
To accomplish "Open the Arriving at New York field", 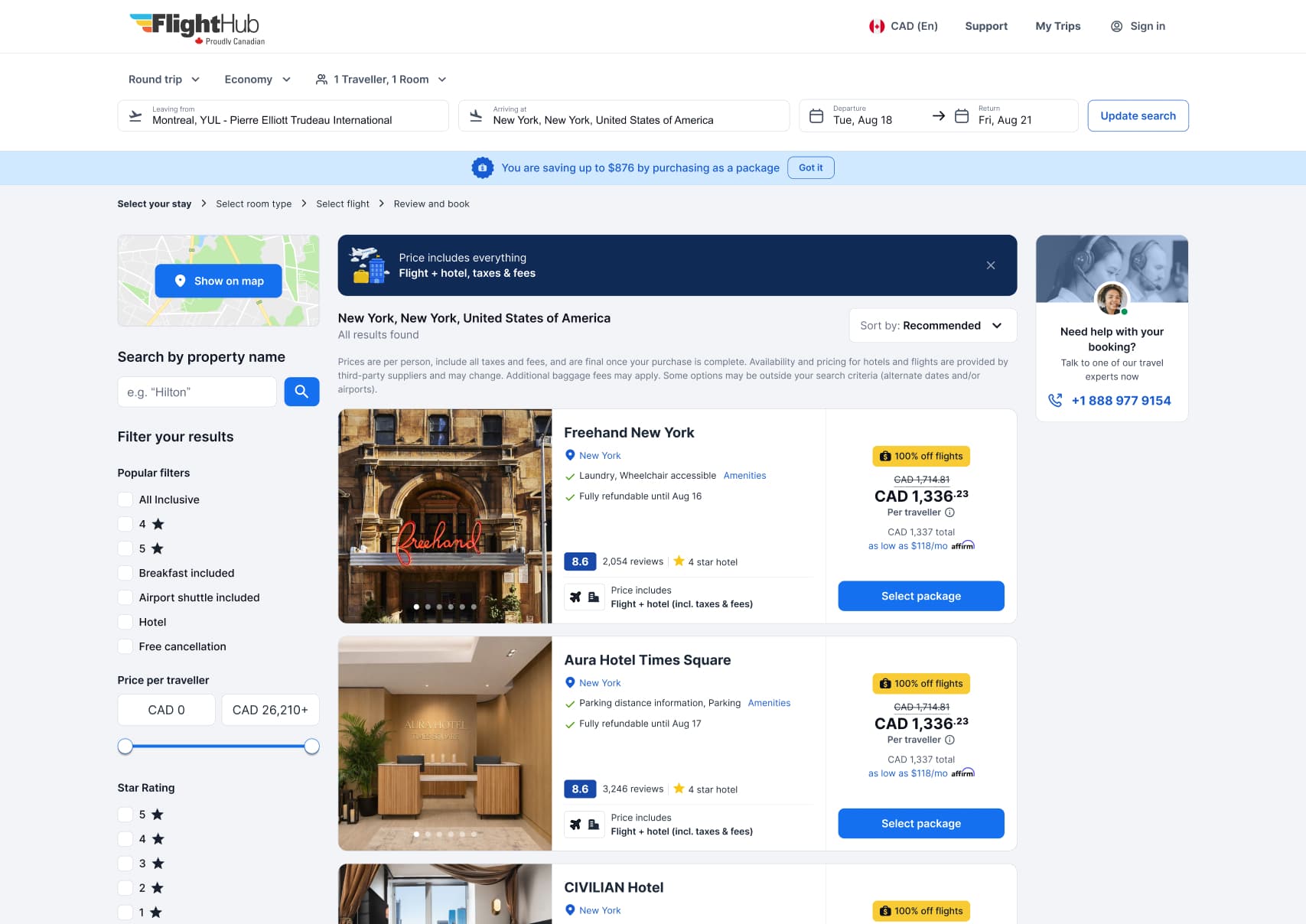I will [624, 116].
